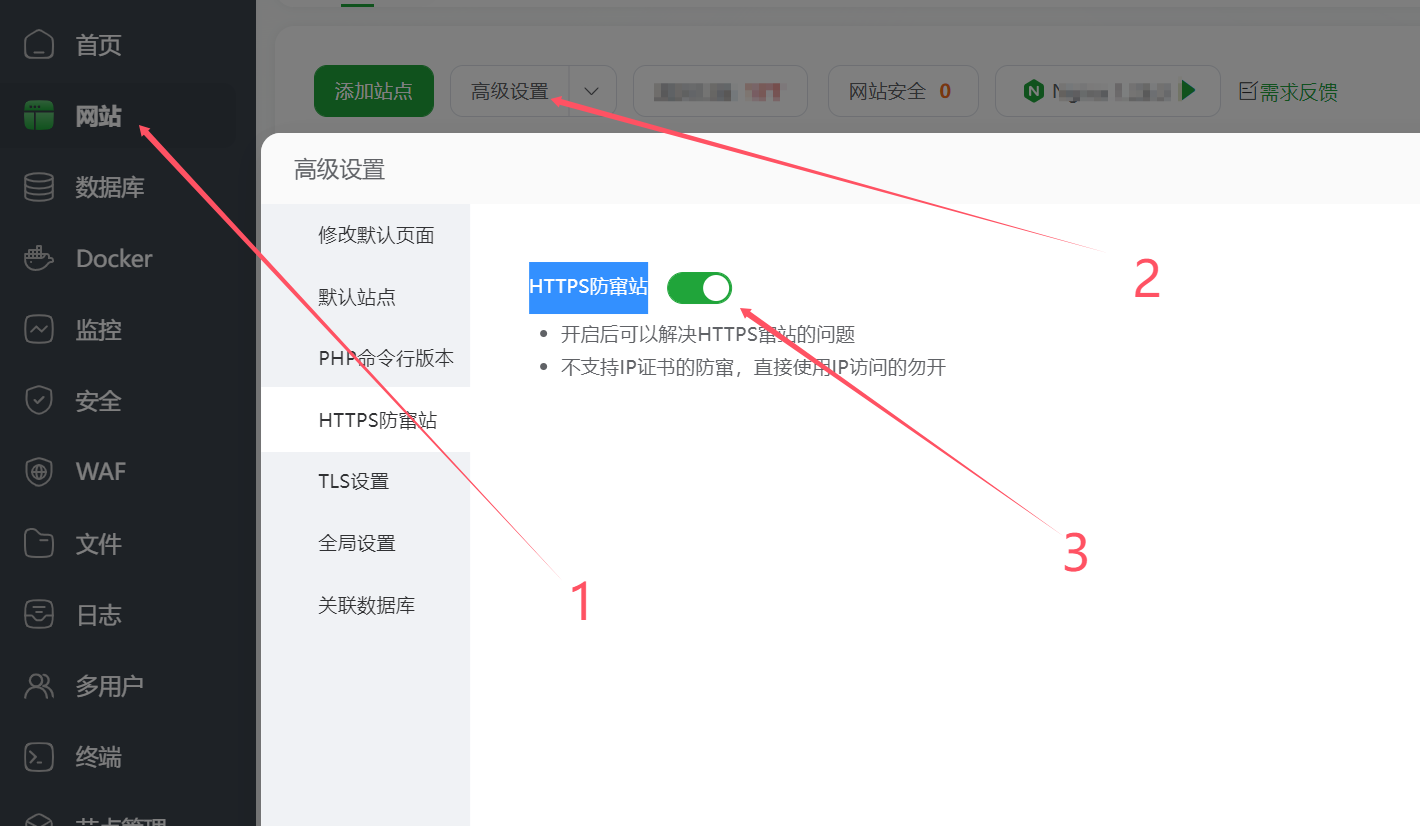Click the Home (首页) sidebar icon

point(39,45)
